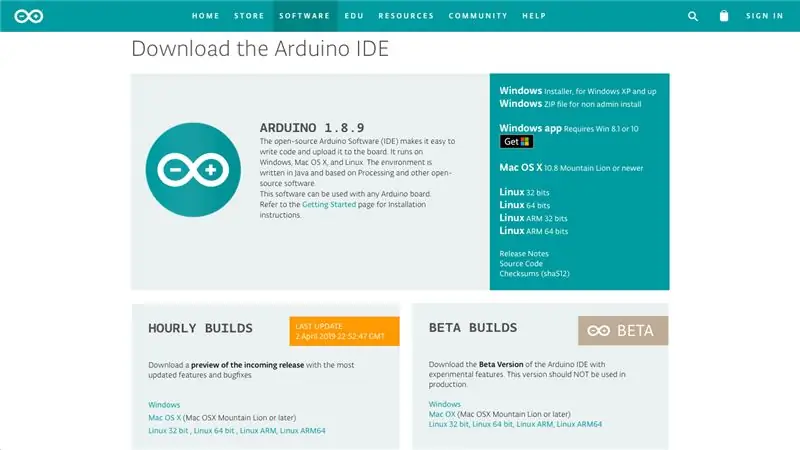Open the search magnifier icon
The image size is (800, 450).
click(x=692, y=16)
